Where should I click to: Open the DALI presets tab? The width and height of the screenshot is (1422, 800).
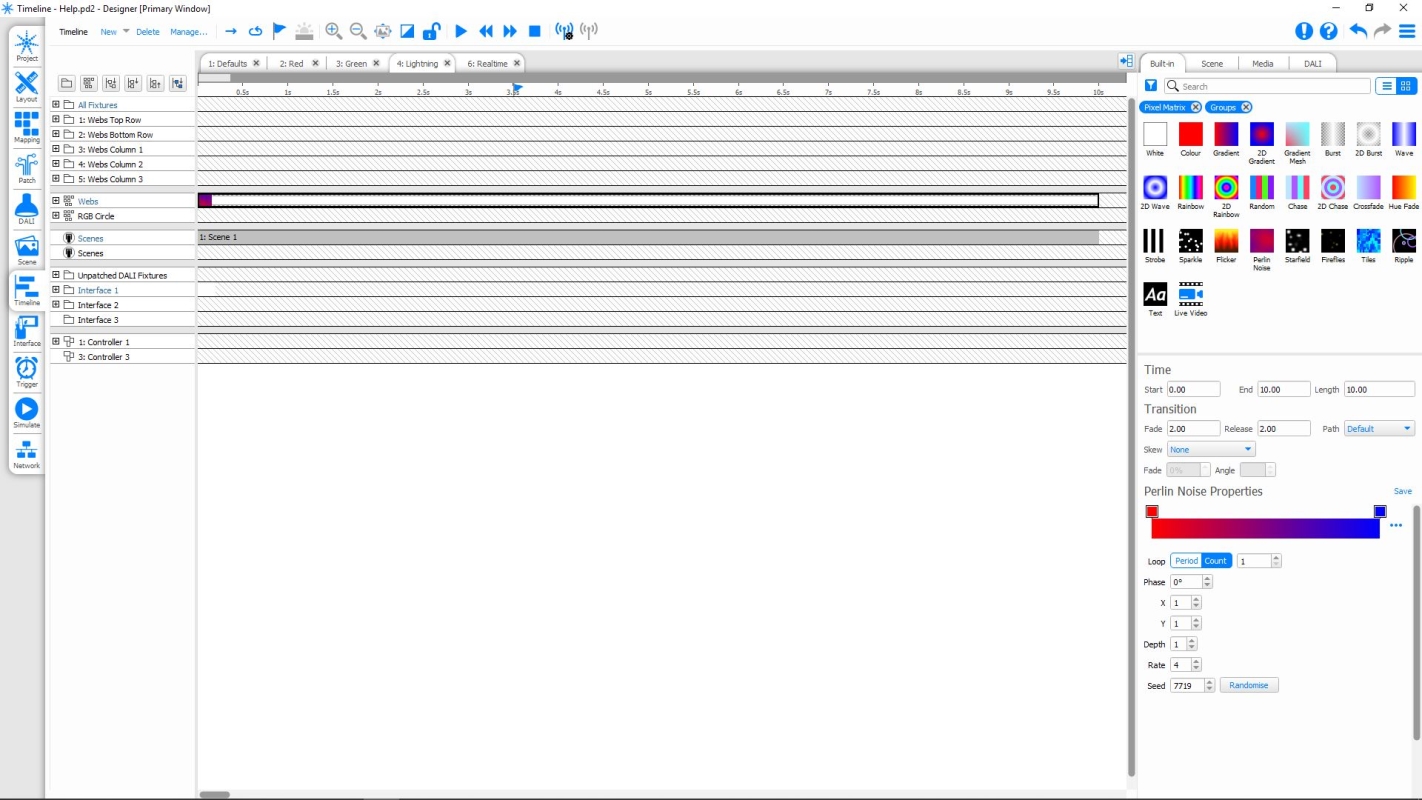tap(1313, 63)
